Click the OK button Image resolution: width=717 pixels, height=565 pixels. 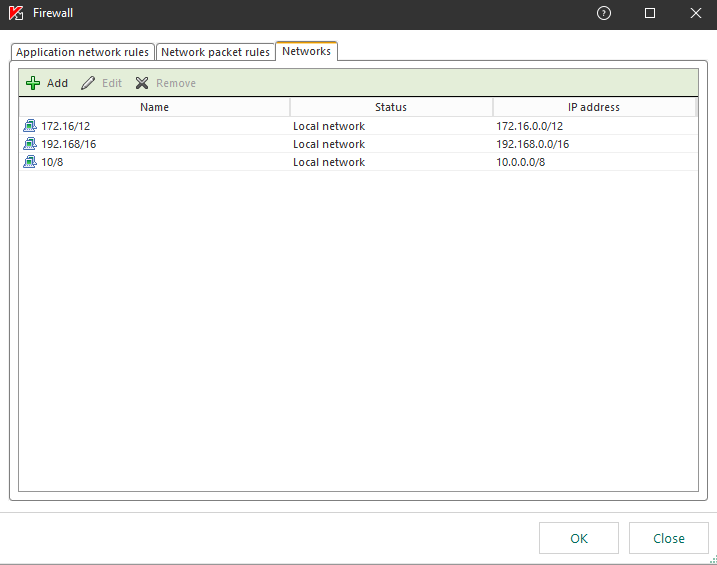point(579,538)
